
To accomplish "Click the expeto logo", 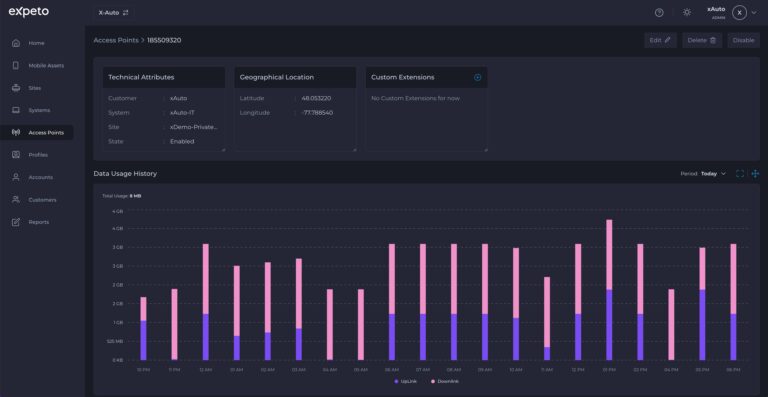I will (28, 12).
